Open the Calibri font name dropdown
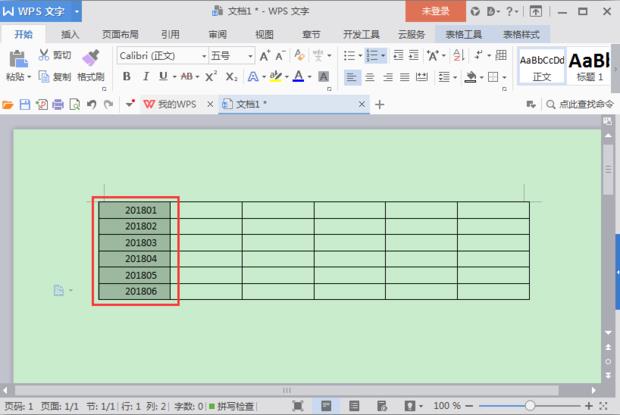620x415 pixels. 204,56
